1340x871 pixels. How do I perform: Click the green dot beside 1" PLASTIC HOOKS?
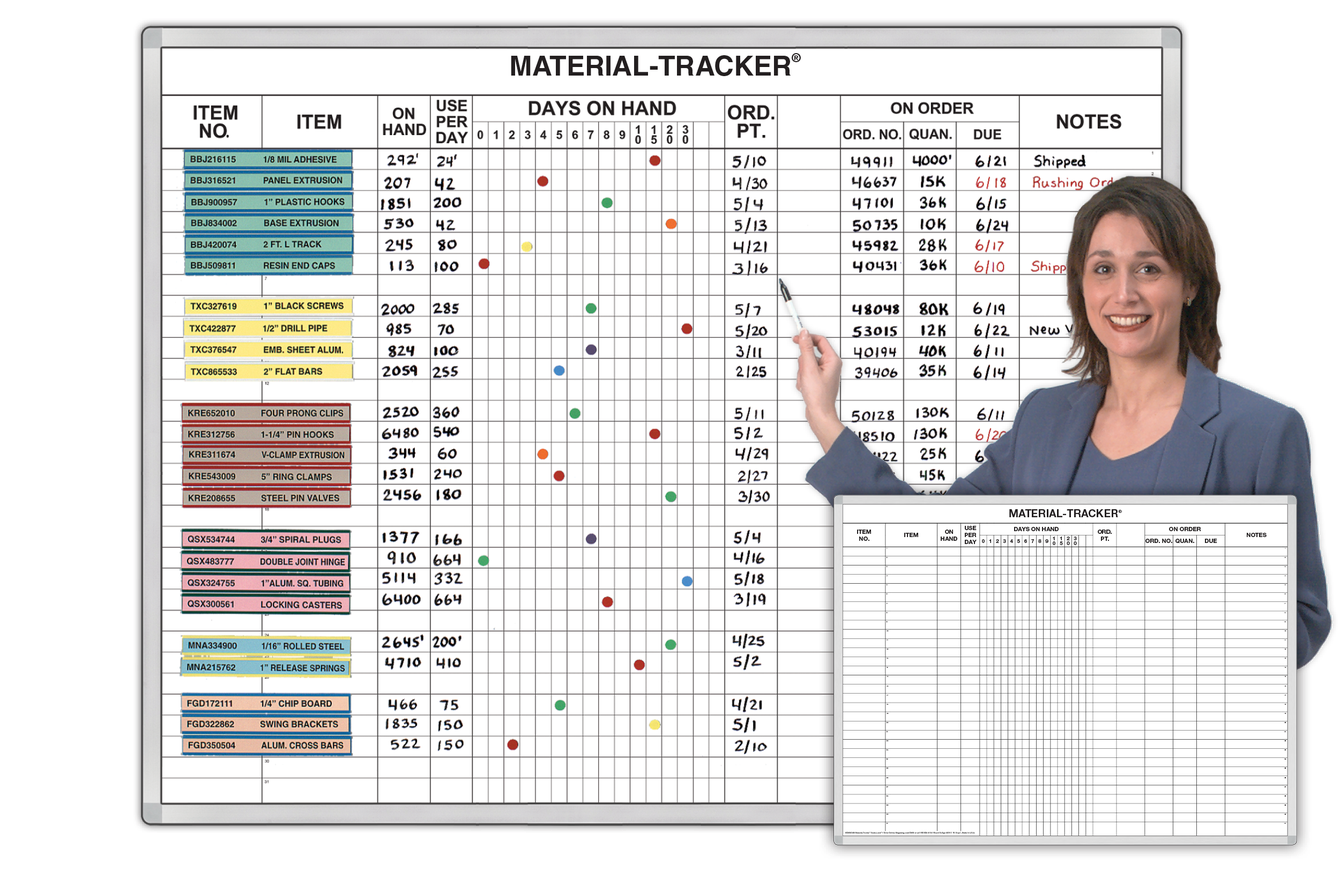(x=607, y=201)
